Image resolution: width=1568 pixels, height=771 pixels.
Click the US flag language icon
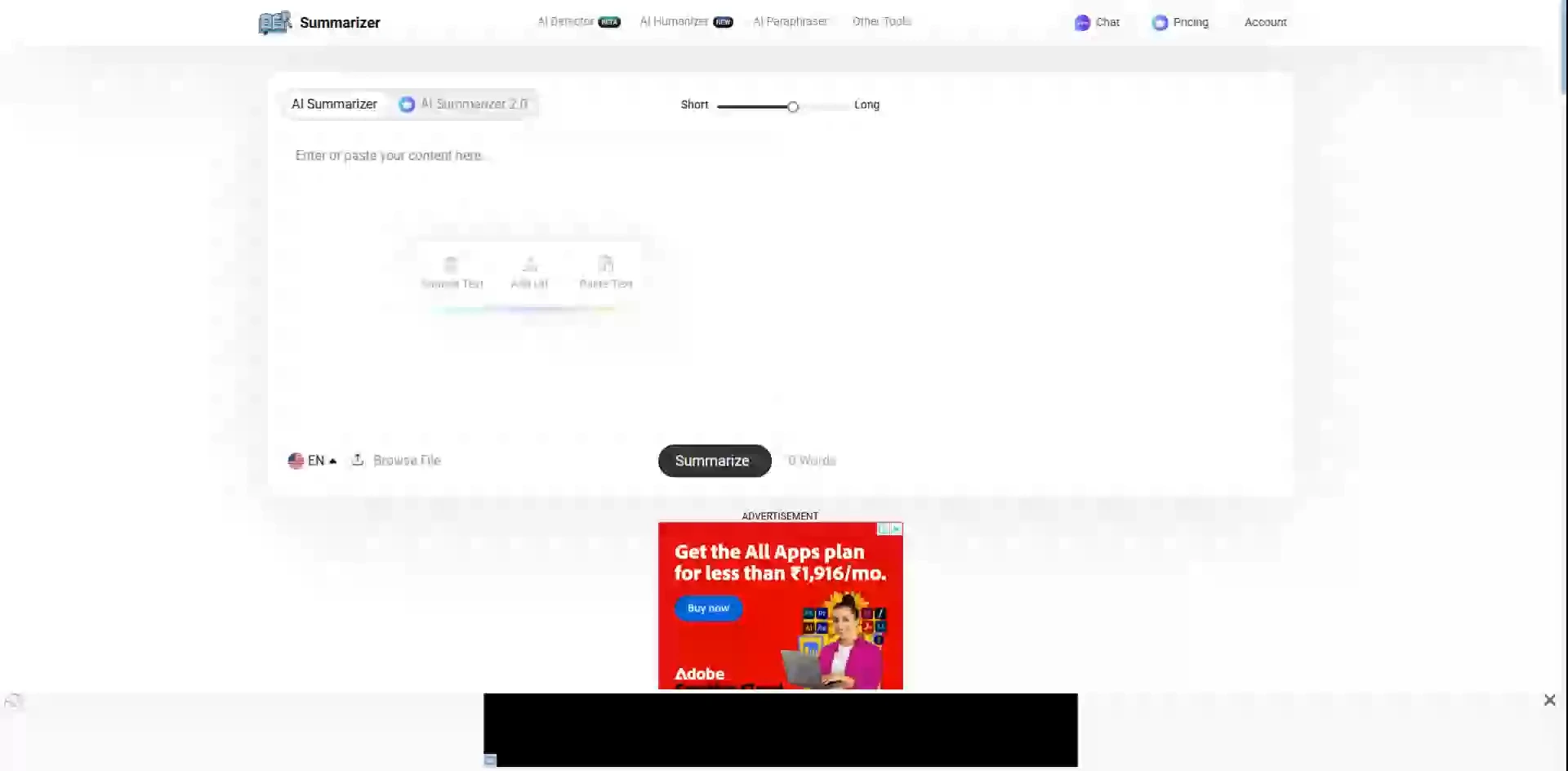pyautogui.click(x=296, y=461)
